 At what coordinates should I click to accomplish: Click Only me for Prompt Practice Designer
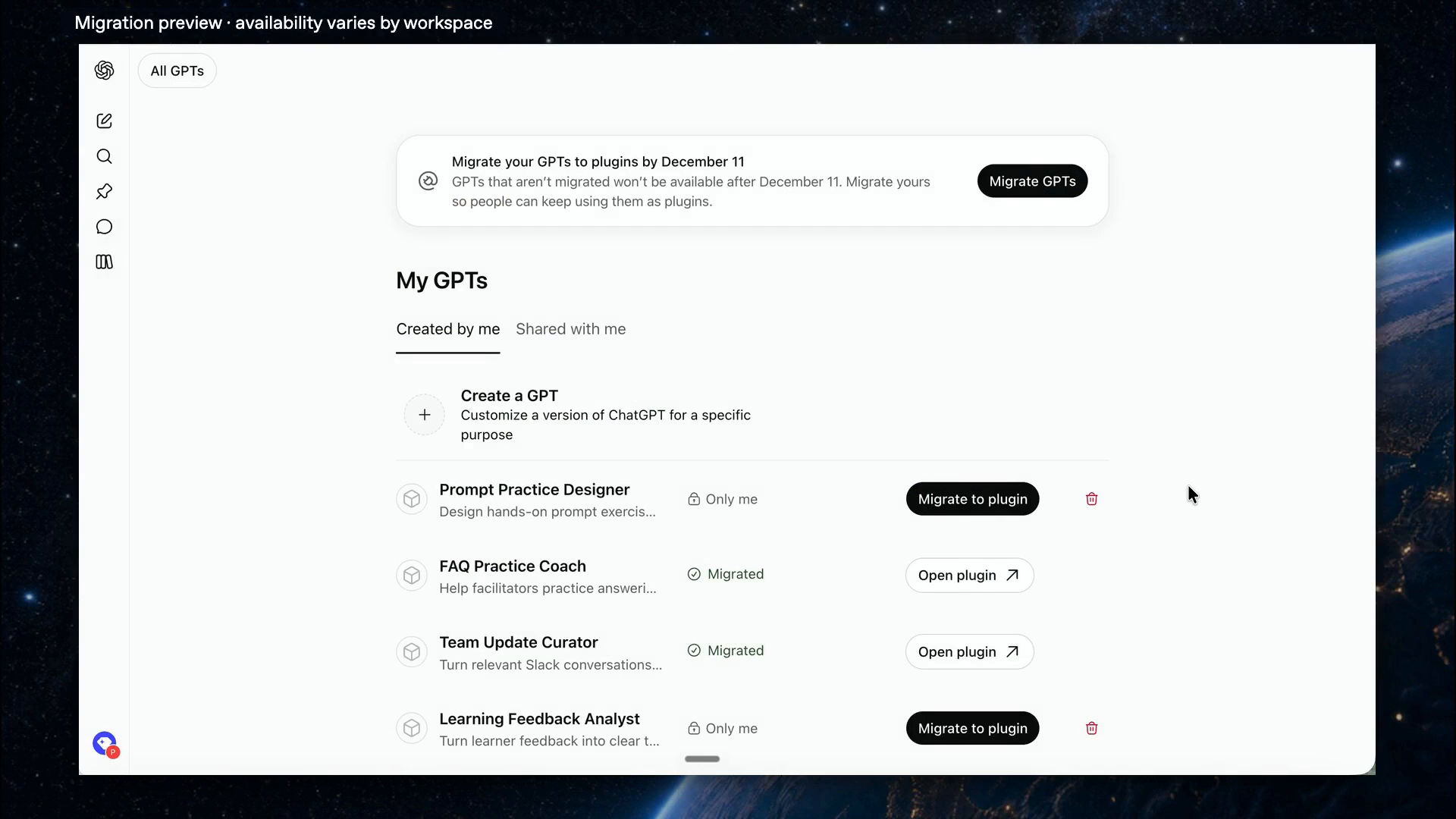(x=723, y=499)
